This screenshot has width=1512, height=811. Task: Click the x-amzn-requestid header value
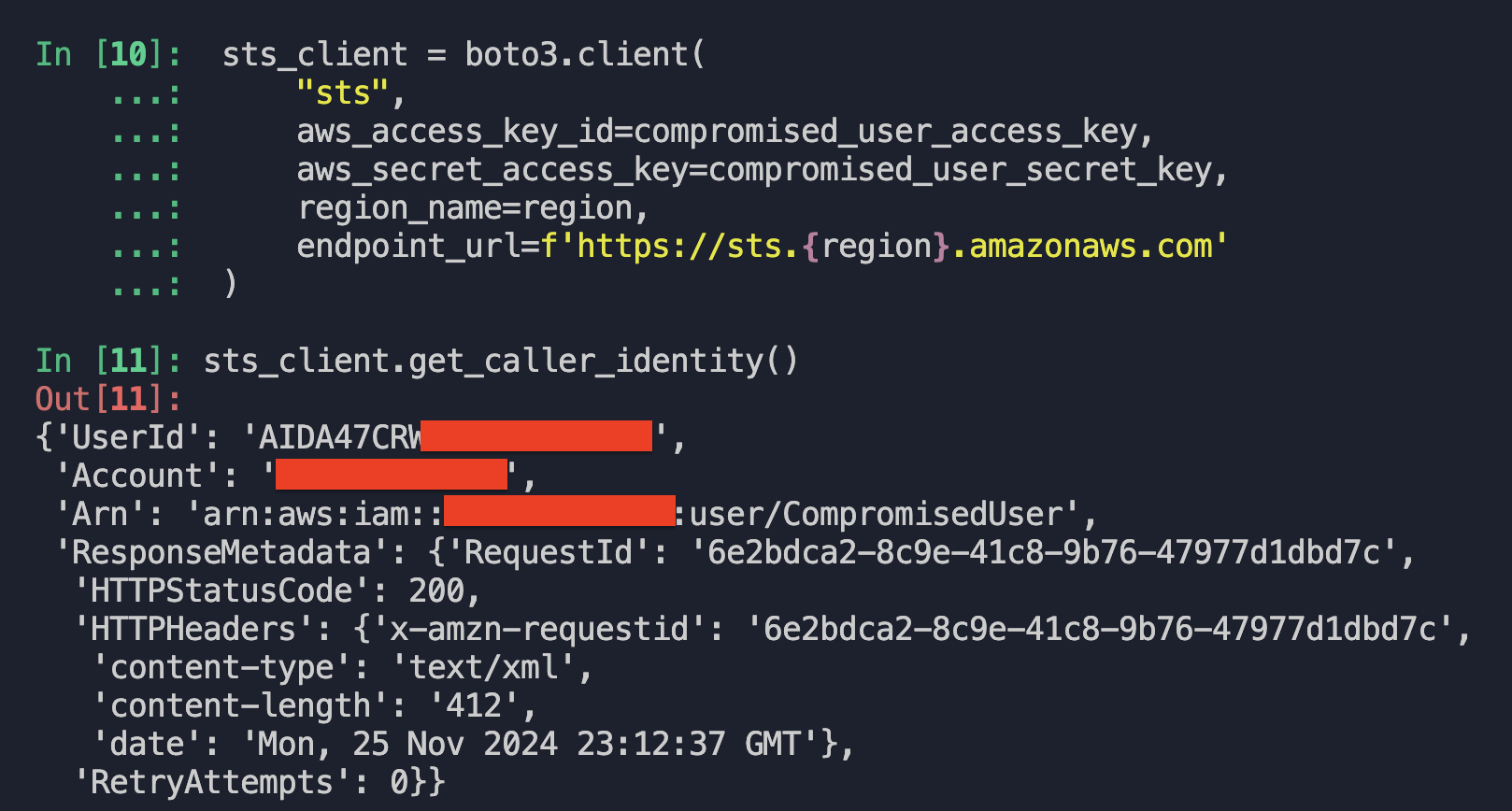pyautogui.click(x=1100, y=629)
